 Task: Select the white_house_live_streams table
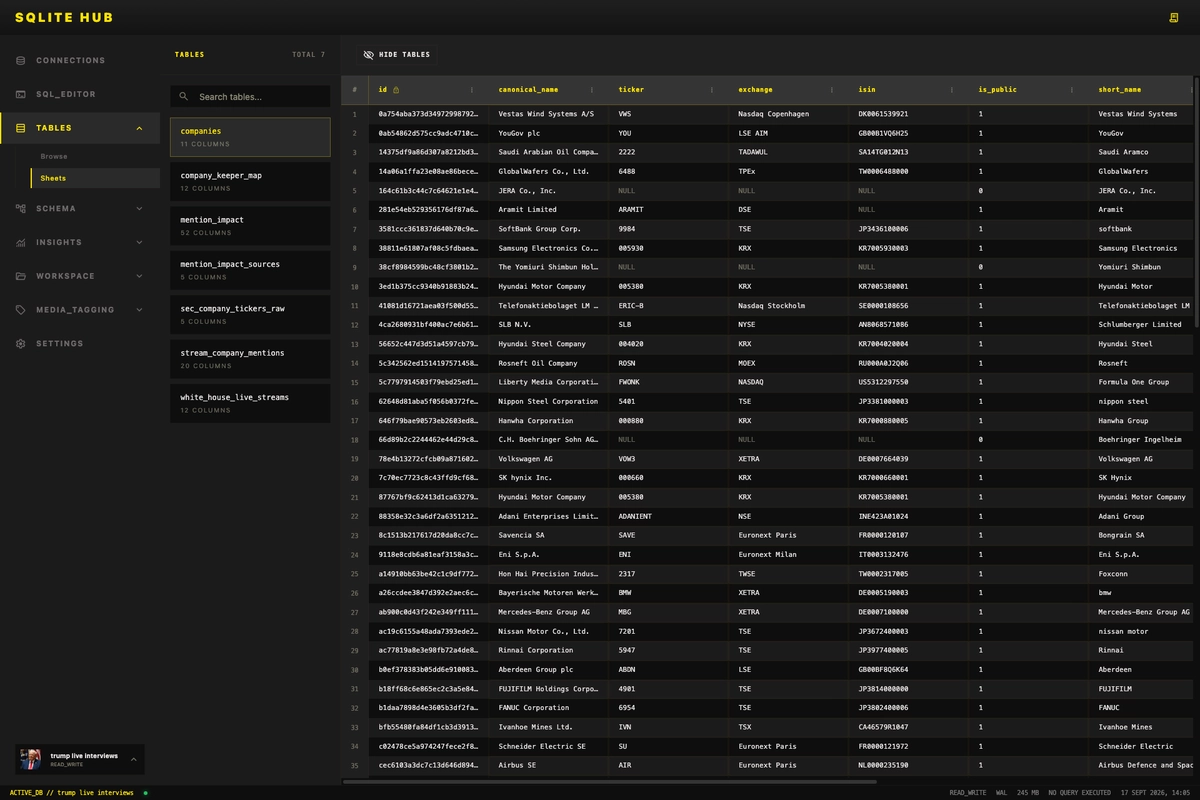[x=250, y=403]
